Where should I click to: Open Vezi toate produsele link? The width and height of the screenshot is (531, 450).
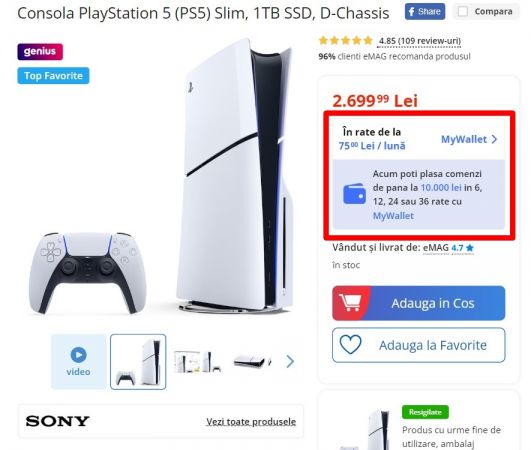(x=251, y=422)
